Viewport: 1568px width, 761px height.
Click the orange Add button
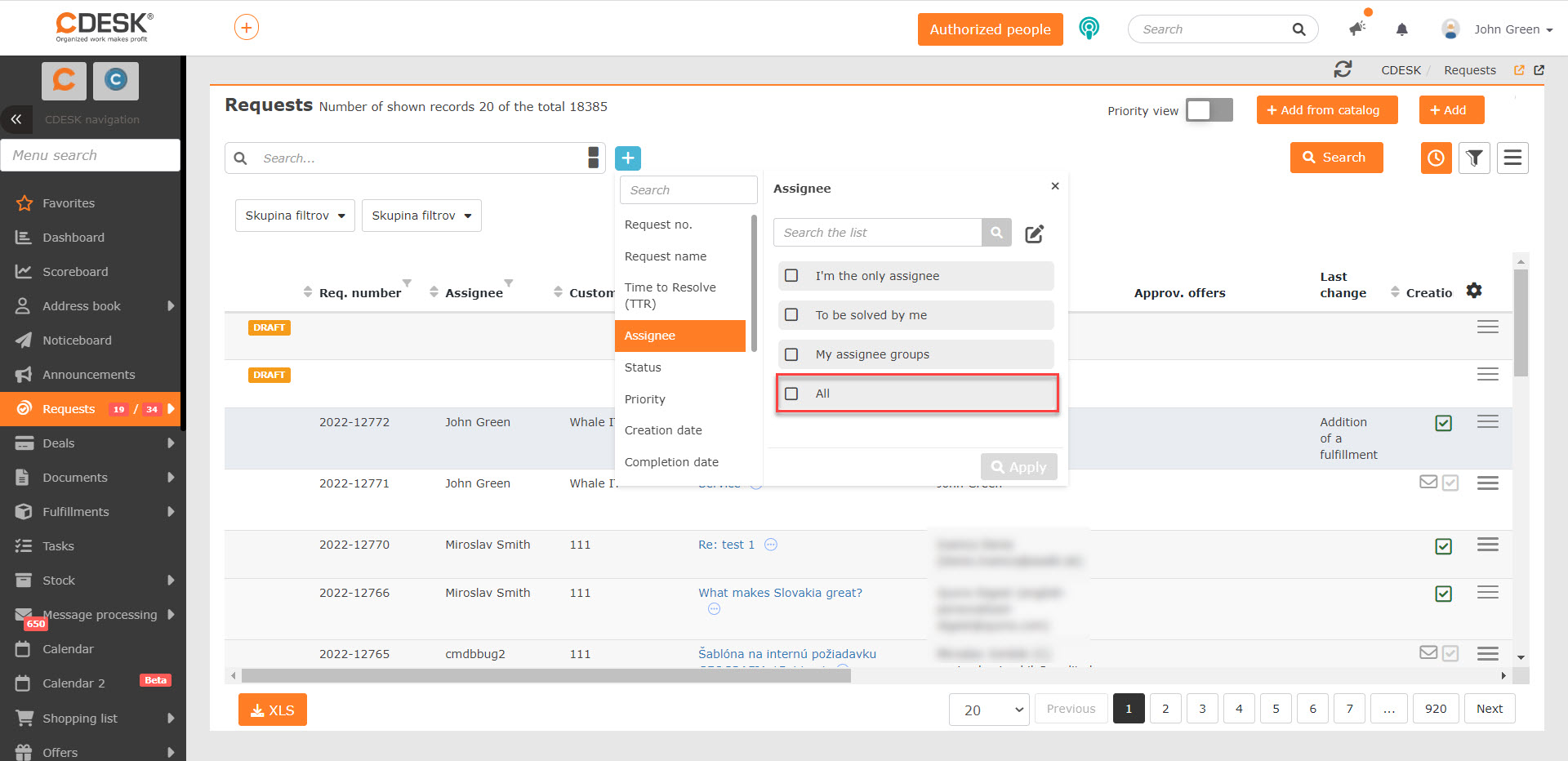pyautogui.click(x=1451, y=110)
